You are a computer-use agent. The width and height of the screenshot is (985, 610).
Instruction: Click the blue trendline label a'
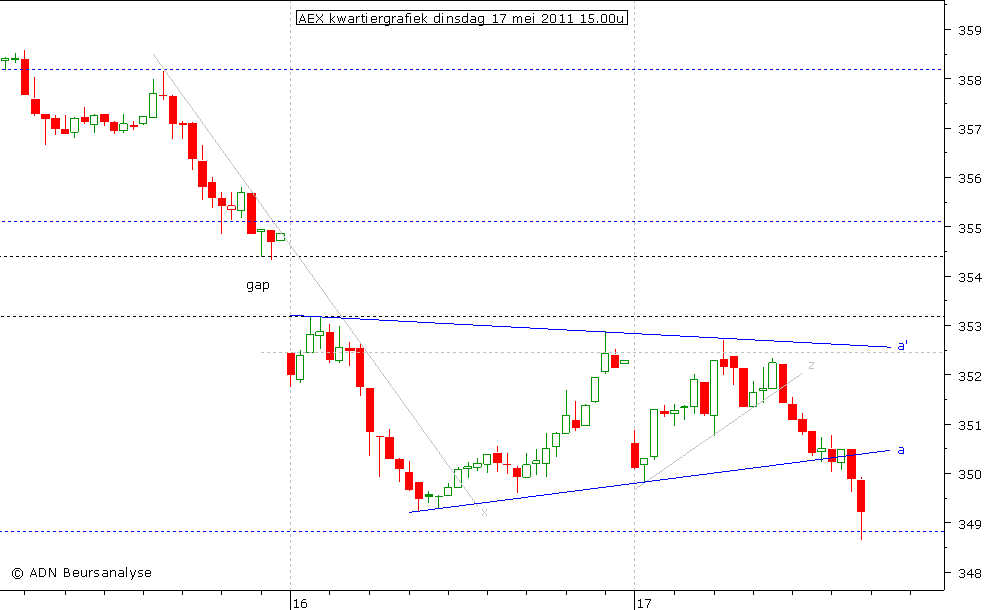point(902,346)
